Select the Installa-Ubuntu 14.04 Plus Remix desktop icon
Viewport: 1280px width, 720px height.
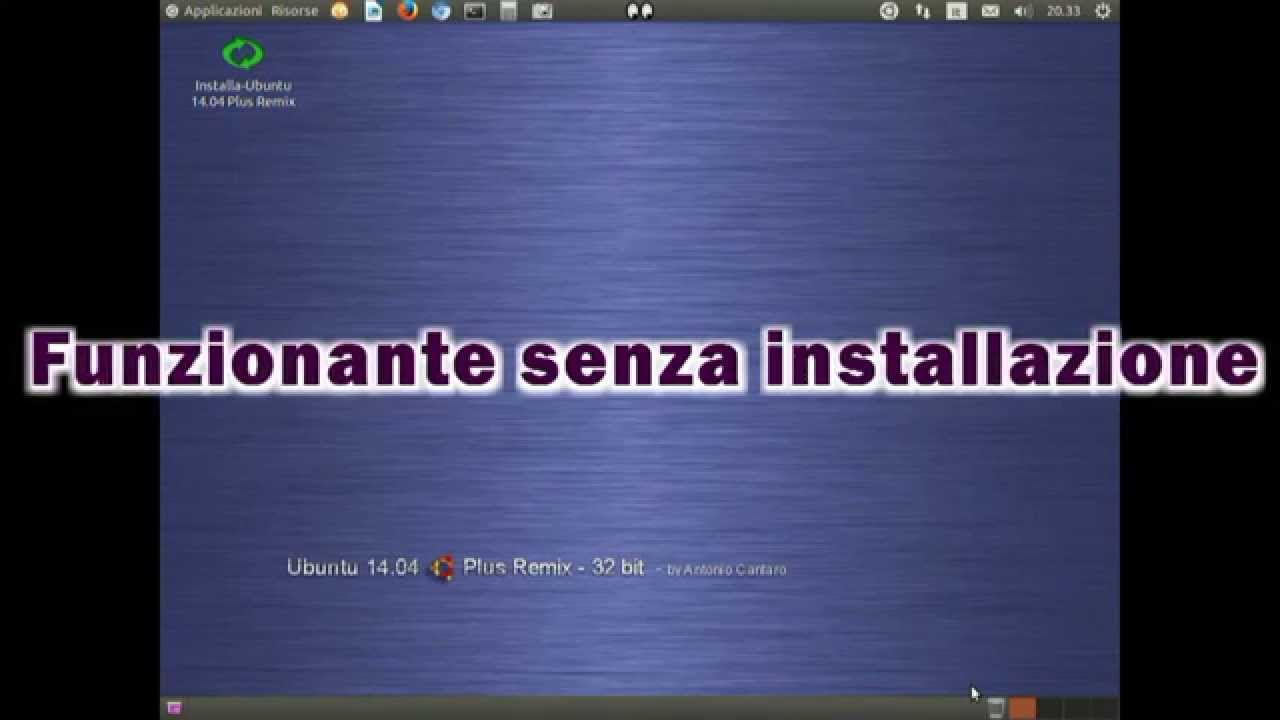pos(243,72)
